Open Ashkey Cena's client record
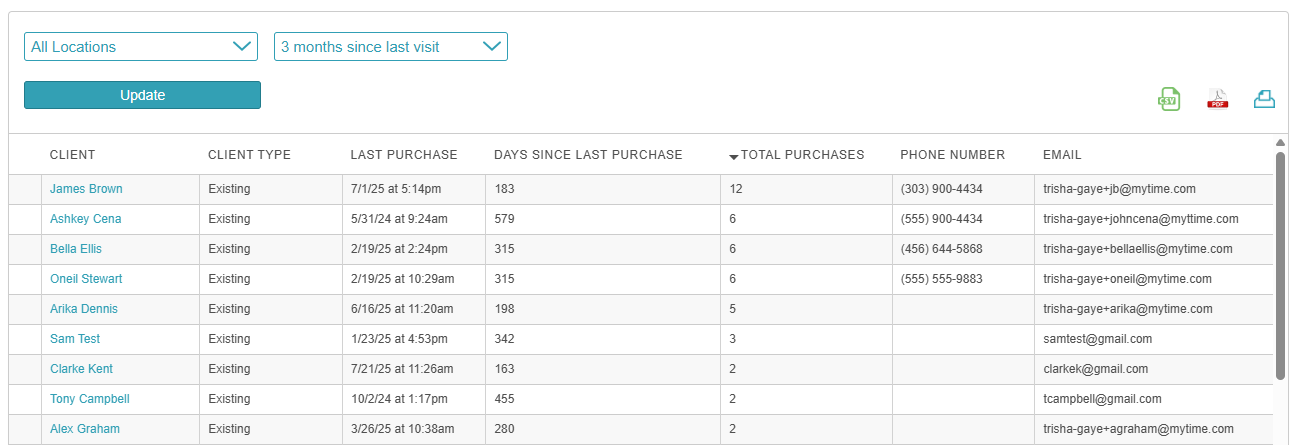 pyautogui.click(x=86, y=219)
